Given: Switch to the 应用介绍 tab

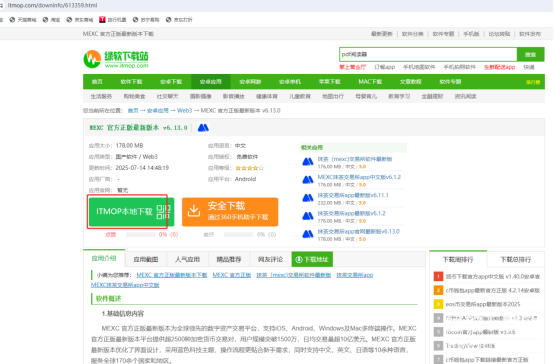Looking at the screenshot, I should [x=104, y=258].
